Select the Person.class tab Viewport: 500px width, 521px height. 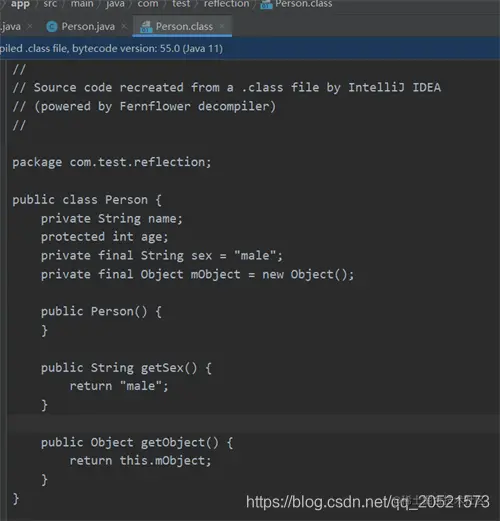pos(184,26)
